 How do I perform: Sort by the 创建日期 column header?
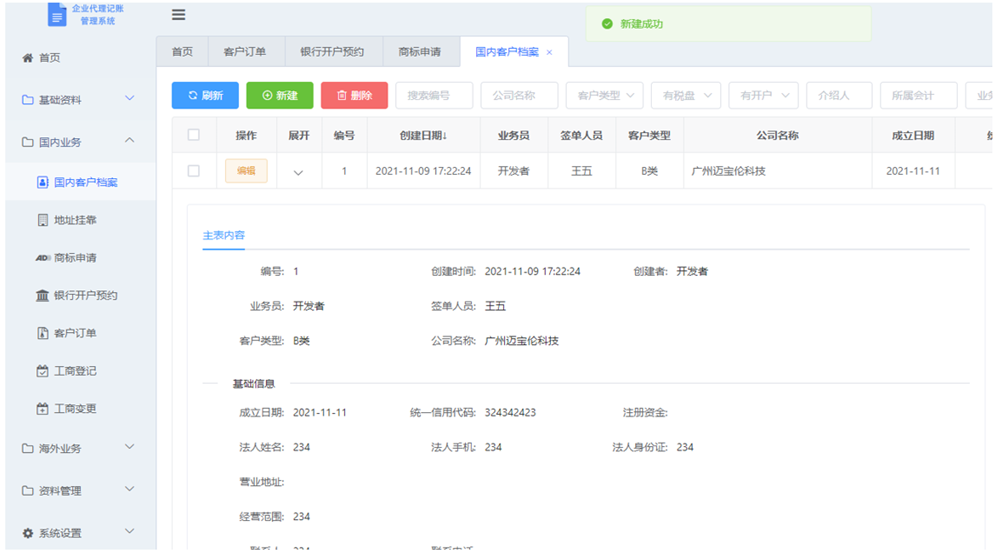423,135
